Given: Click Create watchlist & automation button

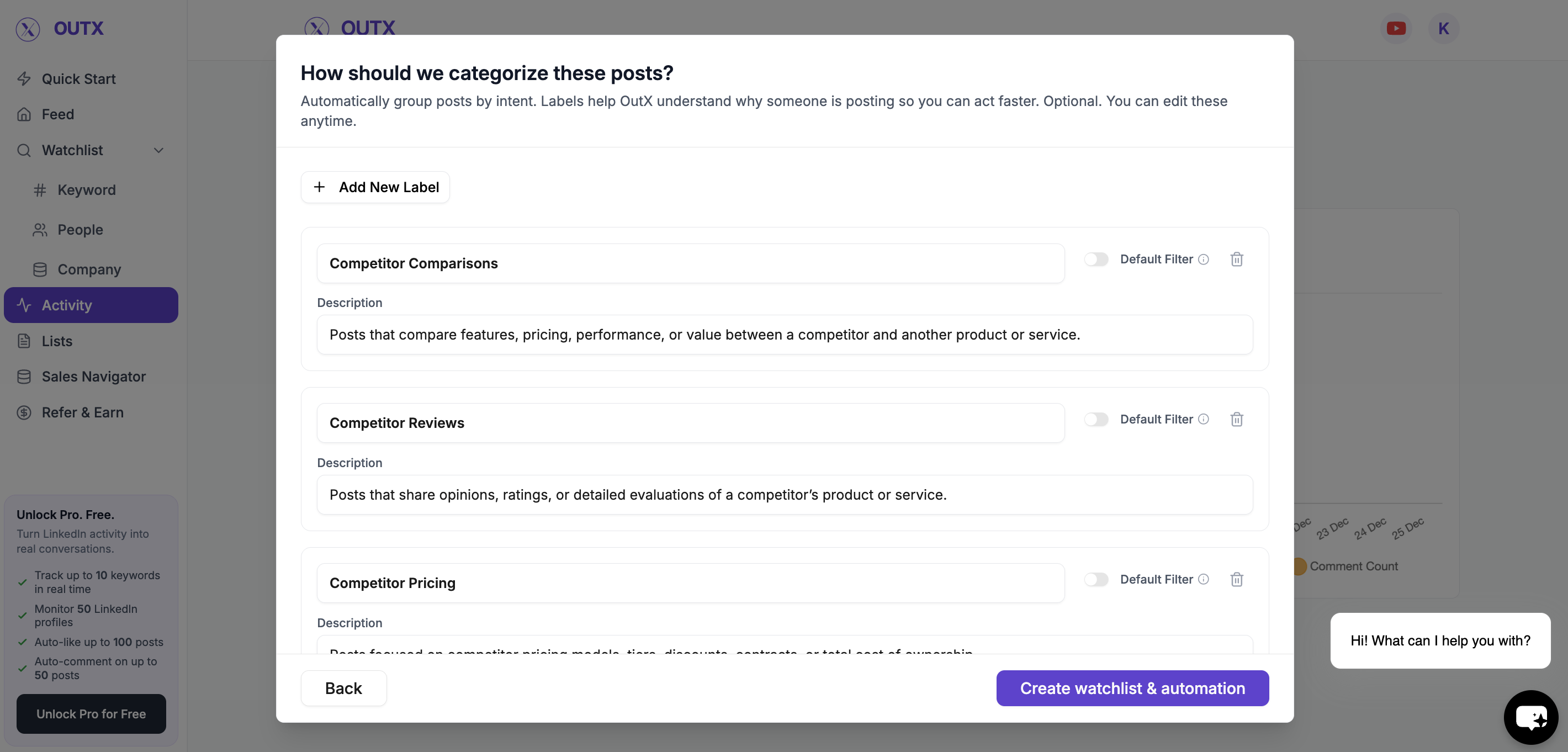Looking at the screenshot, I should tap(1132, 688).
